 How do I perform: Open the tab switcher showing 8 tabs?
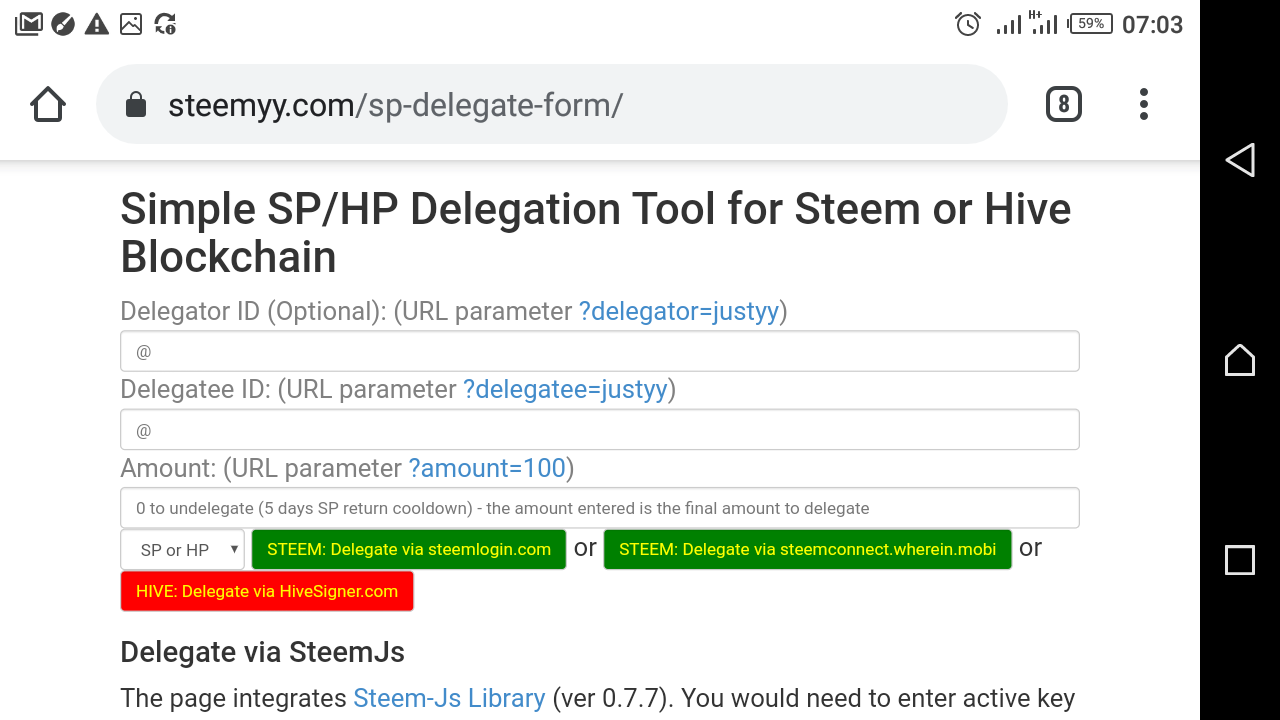tap(1063, 104)
